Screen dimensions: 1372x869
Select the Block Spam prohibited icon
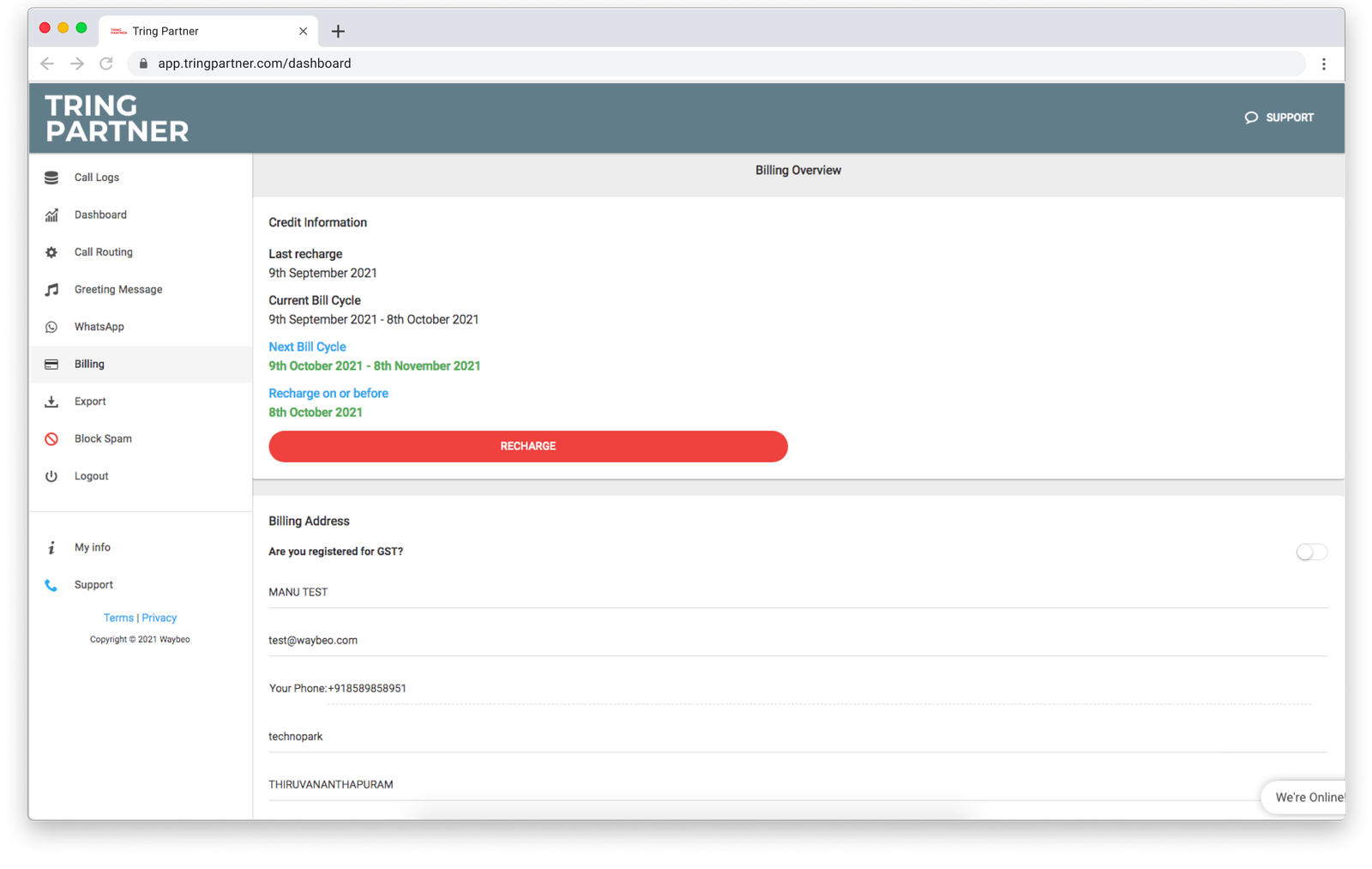[x=51, y=439]
